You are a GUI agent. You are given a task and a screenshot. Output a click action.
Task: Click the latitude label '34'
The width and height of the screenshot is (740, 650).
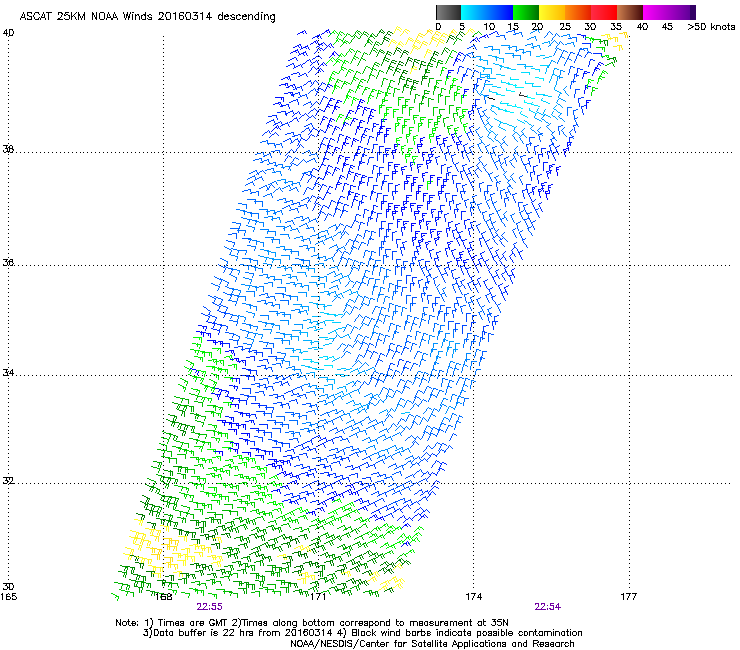[x=8, y=372]
